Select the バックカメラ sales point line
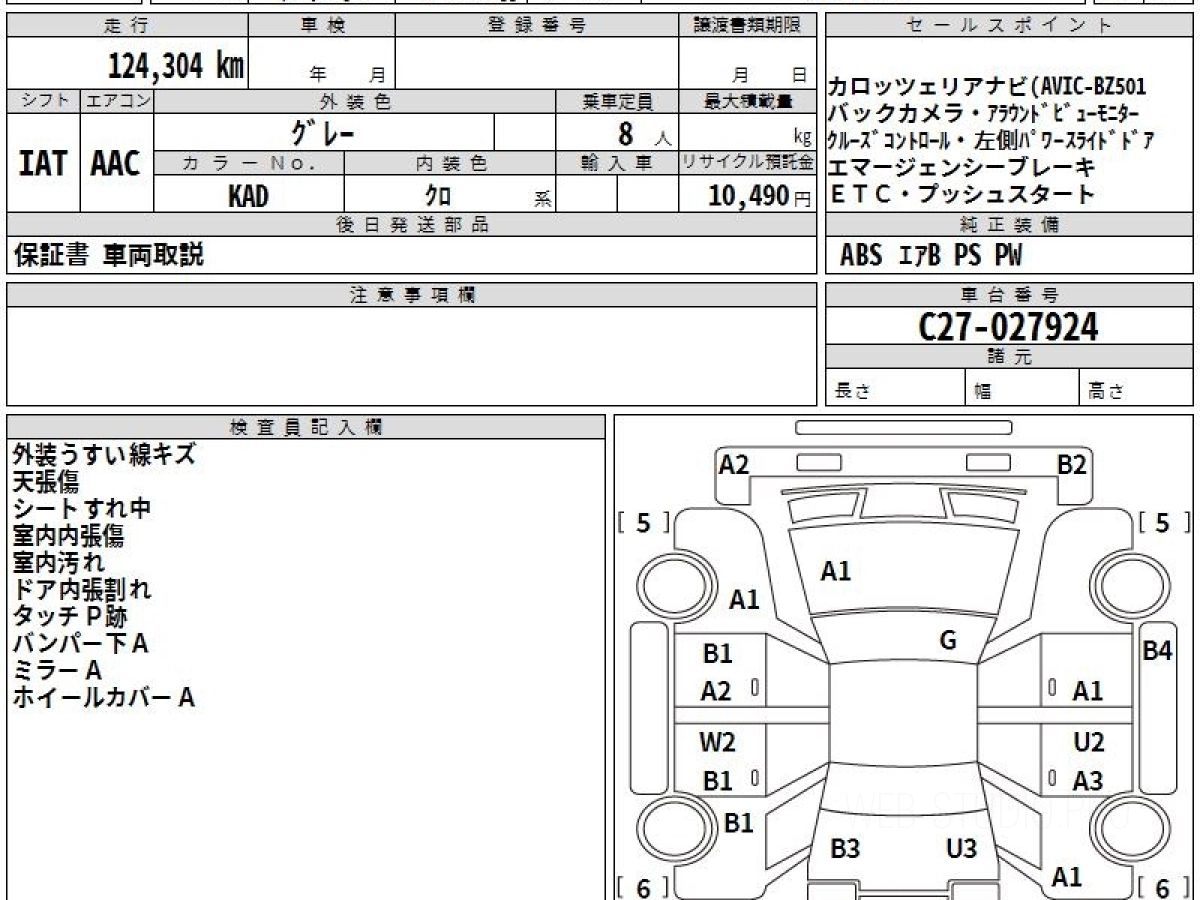Screen dimensions: 1200x900 984,113
